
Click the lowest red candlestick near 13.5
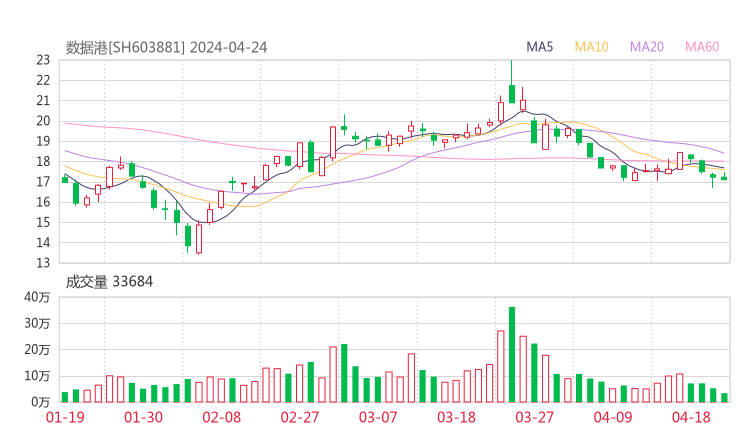199,239
